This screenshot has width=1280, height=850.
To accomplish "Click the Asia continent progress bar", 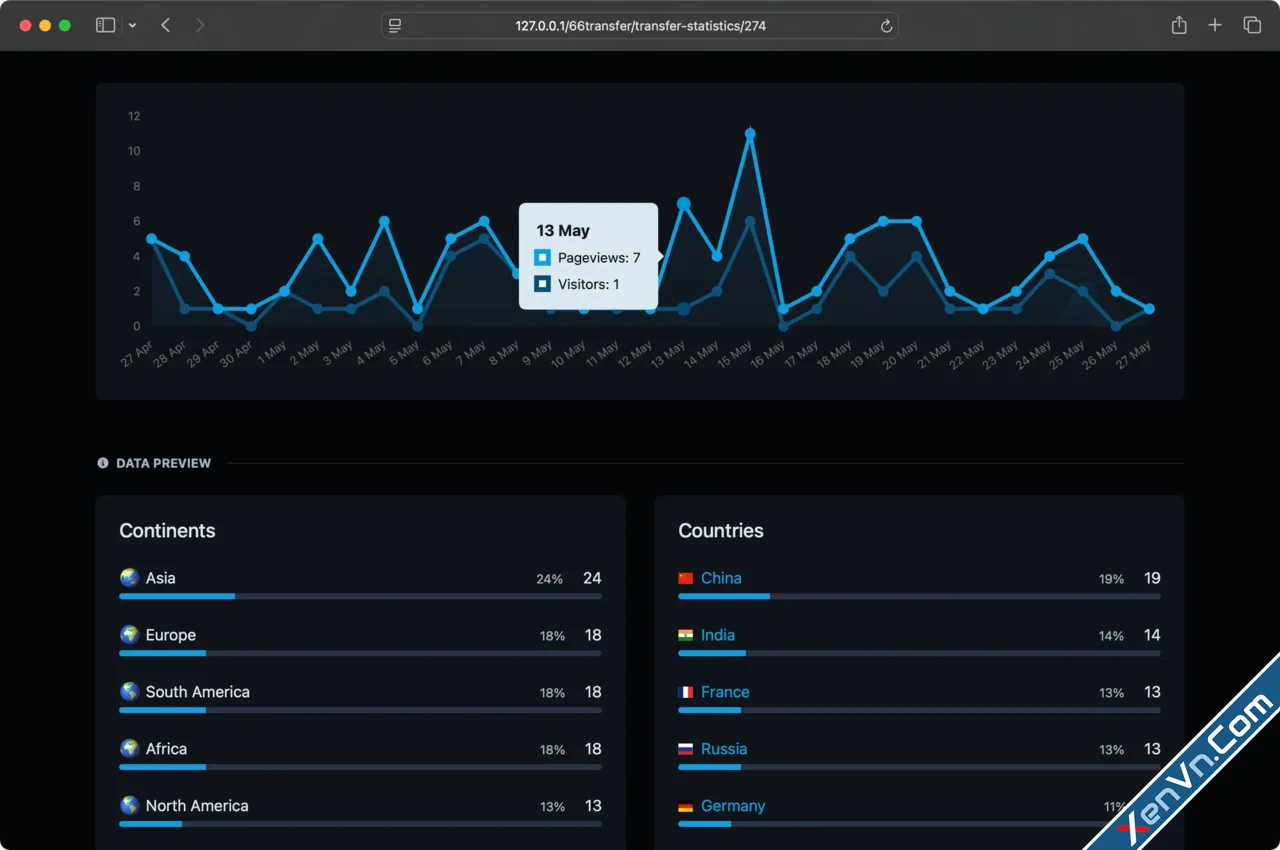I will coord(360,596).
